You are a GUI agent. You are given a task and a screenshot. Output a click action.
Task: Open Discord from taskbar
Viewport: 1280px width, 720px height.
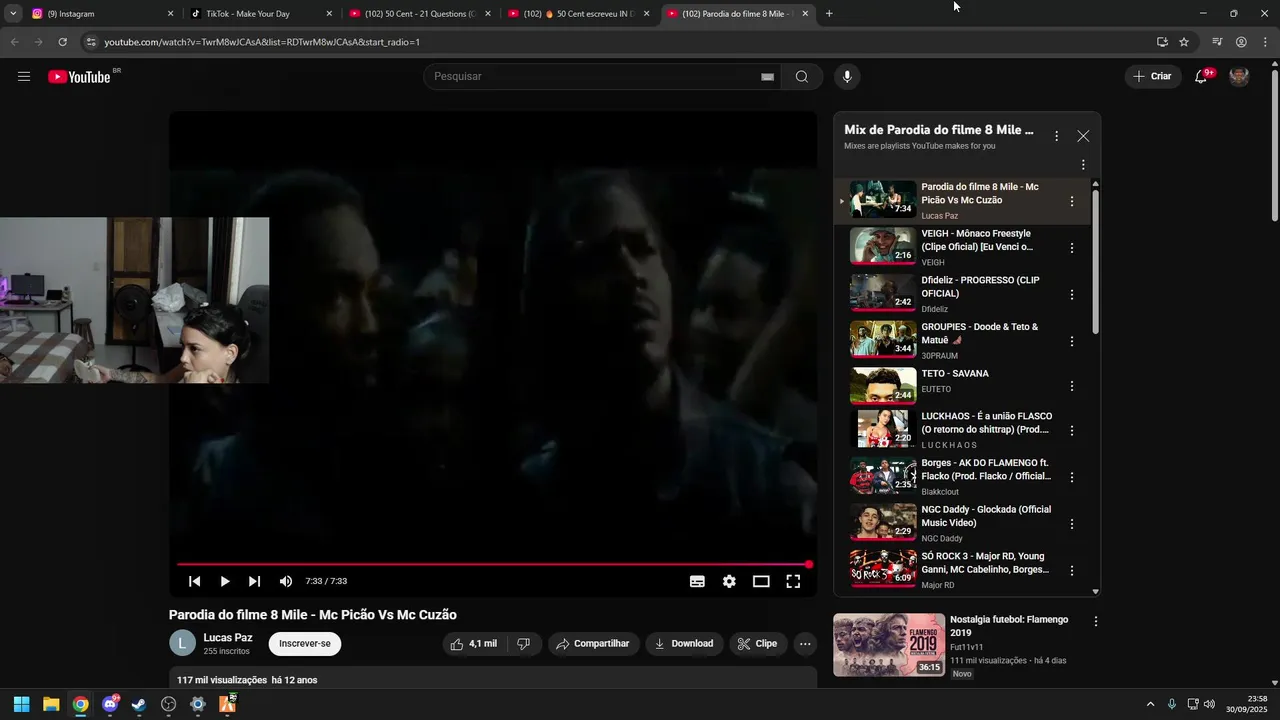tap(110, 704)
